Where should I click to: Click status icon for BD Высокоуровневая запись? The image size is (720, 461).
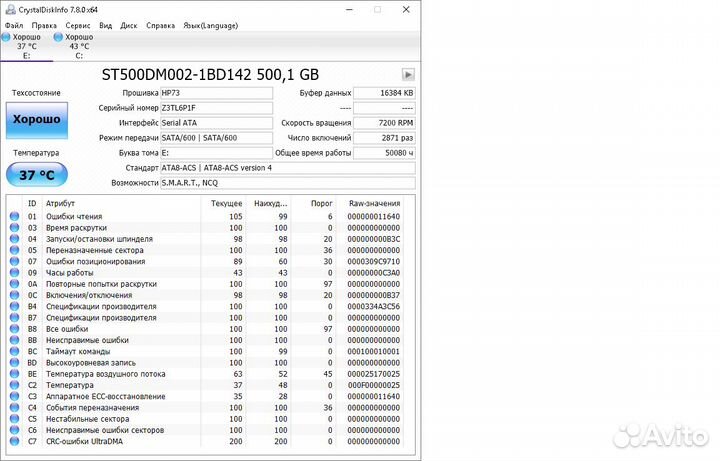(x=14, y=363)
